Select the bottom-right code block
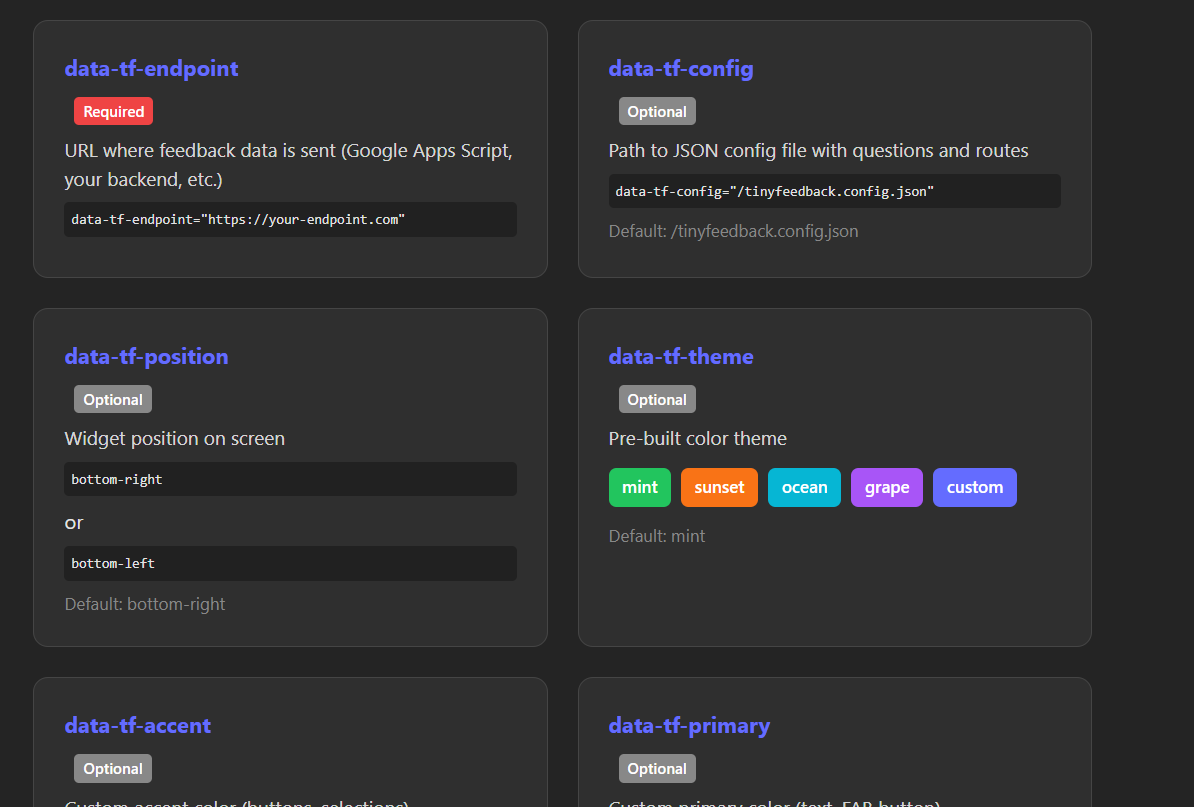Screen dimensions: 1194x807 coord(290,480)
